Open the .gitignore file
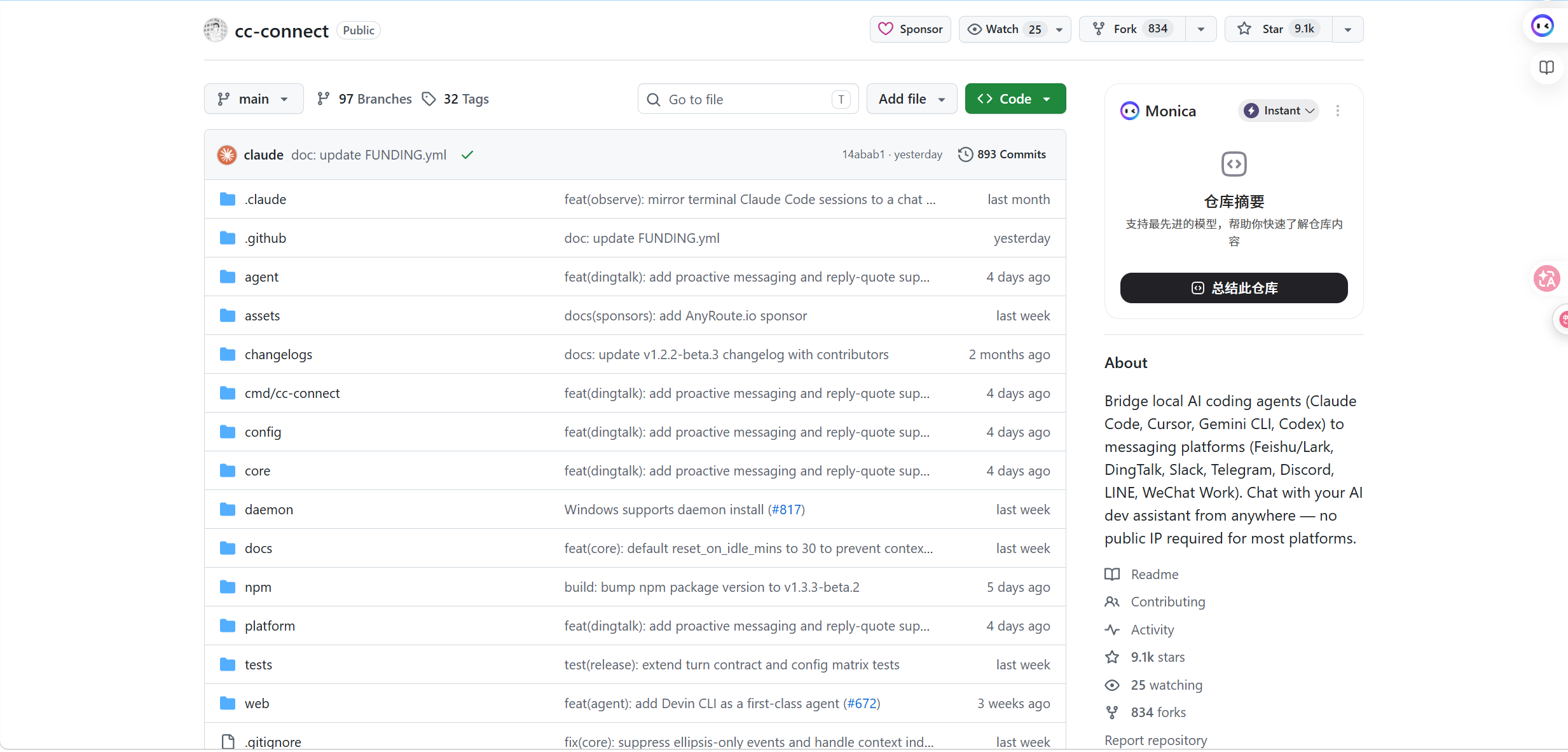The width and height of the screenshot is (1568, 752). point(273,742)
